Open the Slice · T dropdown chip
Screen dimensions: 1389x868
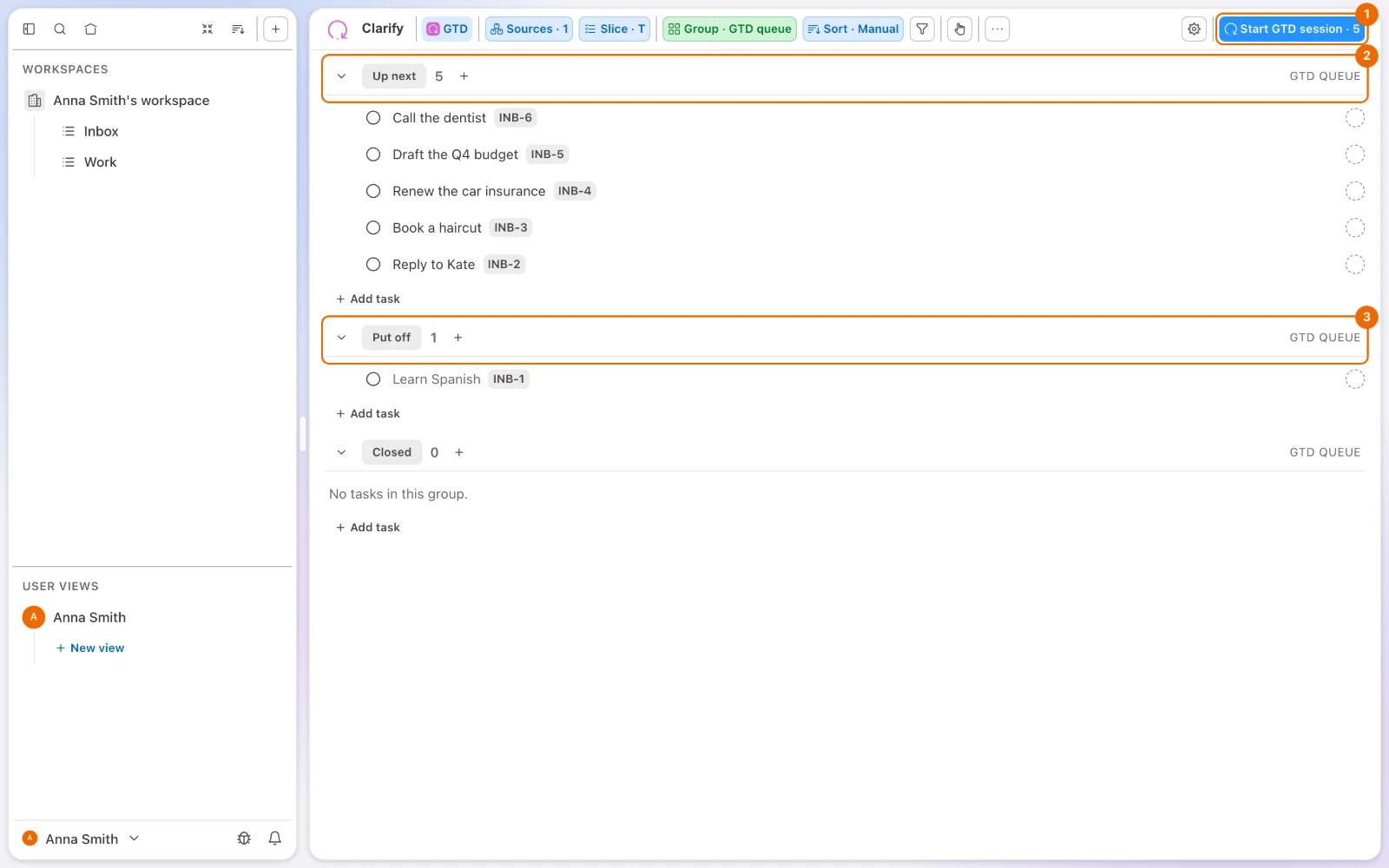[615, 29]
